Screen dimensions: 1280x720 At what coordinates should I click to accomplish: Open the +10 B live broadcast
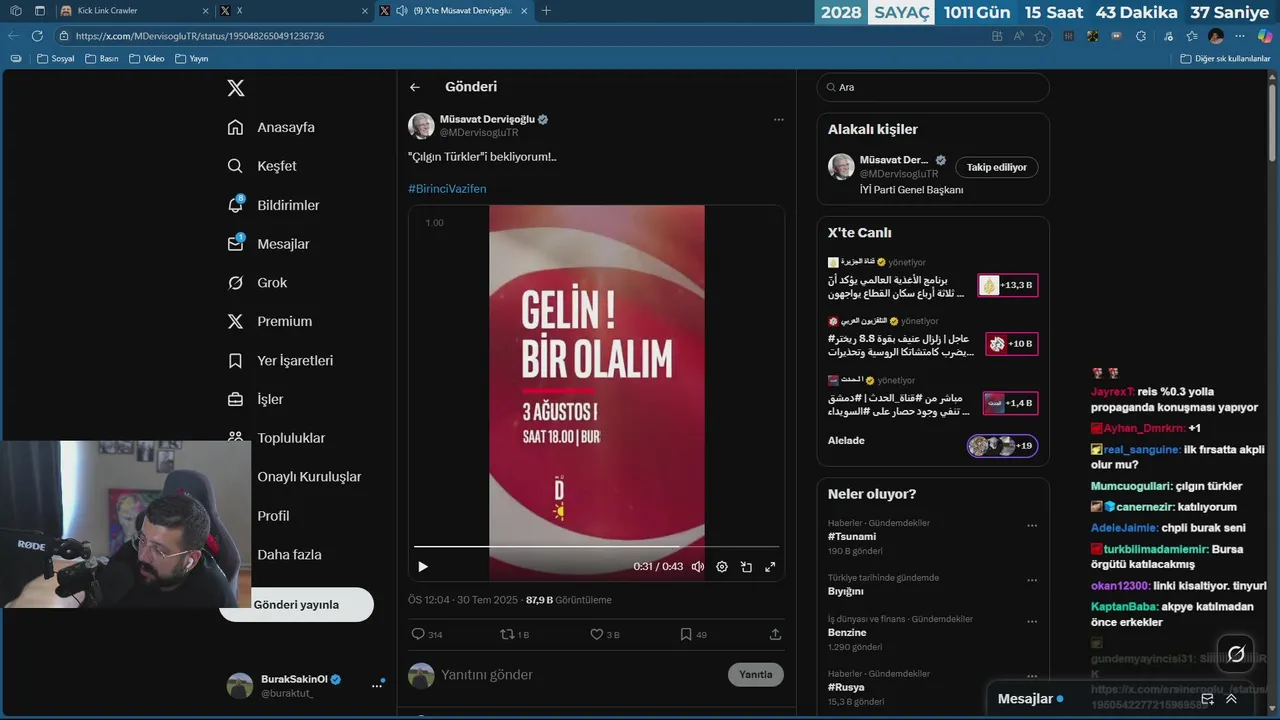coord(1011,344)
